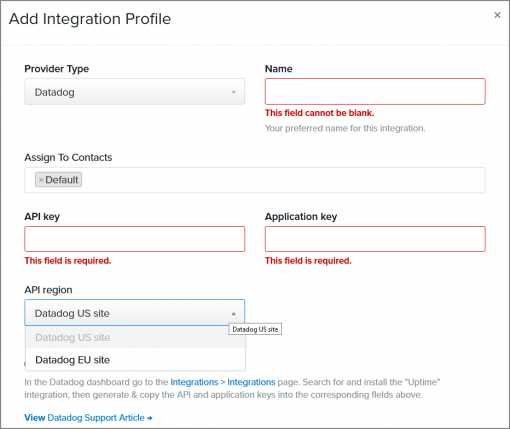Screen dimensions: 510x429
Task: Remove the Default contact tag
Action: pos(41,180)
